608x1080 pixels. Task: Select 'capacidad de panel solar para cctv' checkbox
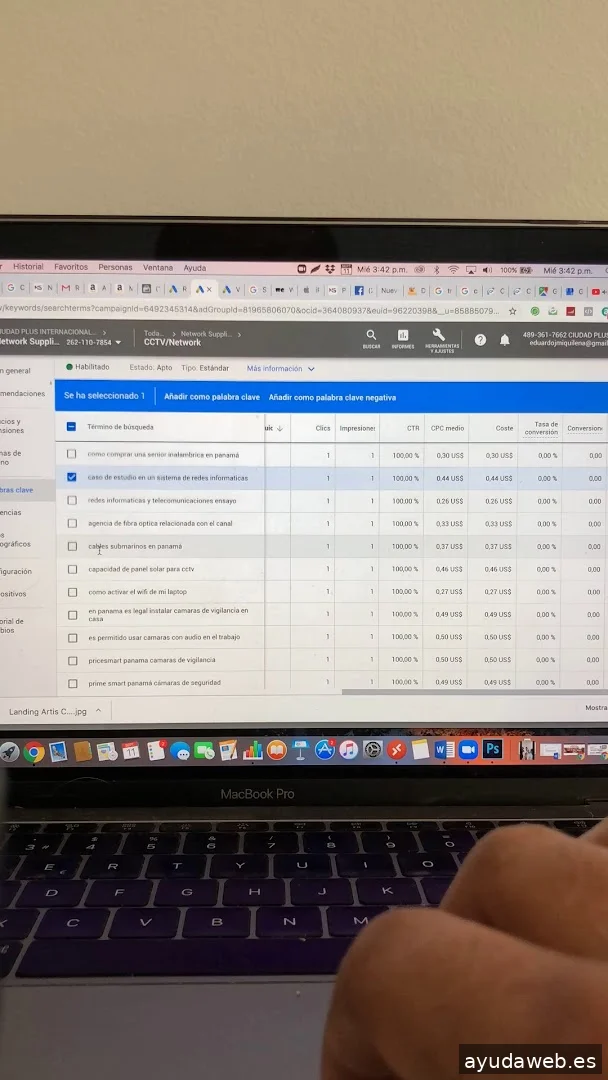(x=71, y=570)
